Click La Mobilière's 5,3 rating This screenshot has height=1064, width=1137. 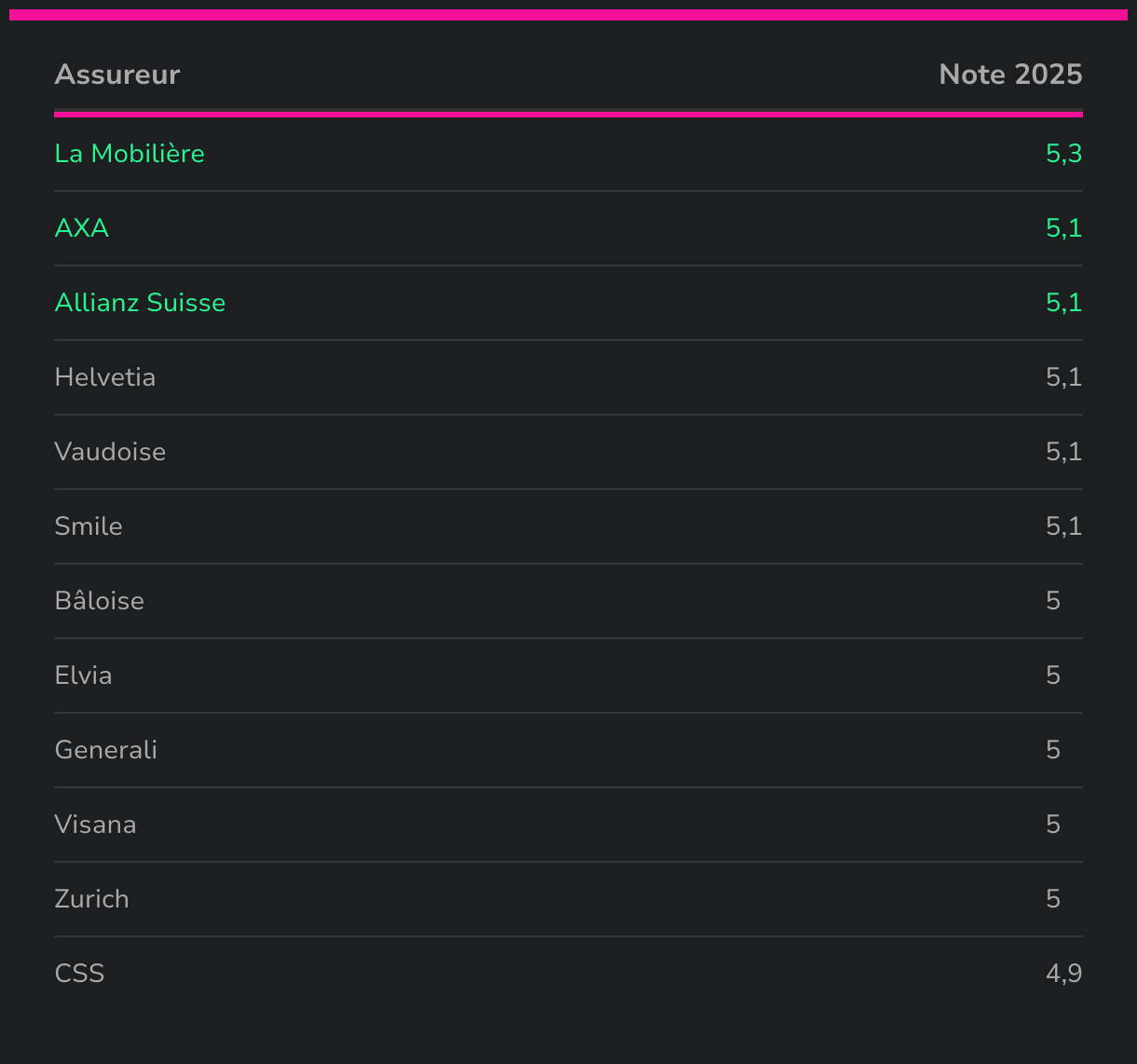1063,154
